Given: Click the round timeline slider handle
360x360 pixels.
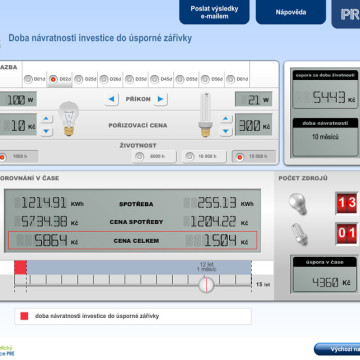Looking at the screenshot, I should [206, 285].
